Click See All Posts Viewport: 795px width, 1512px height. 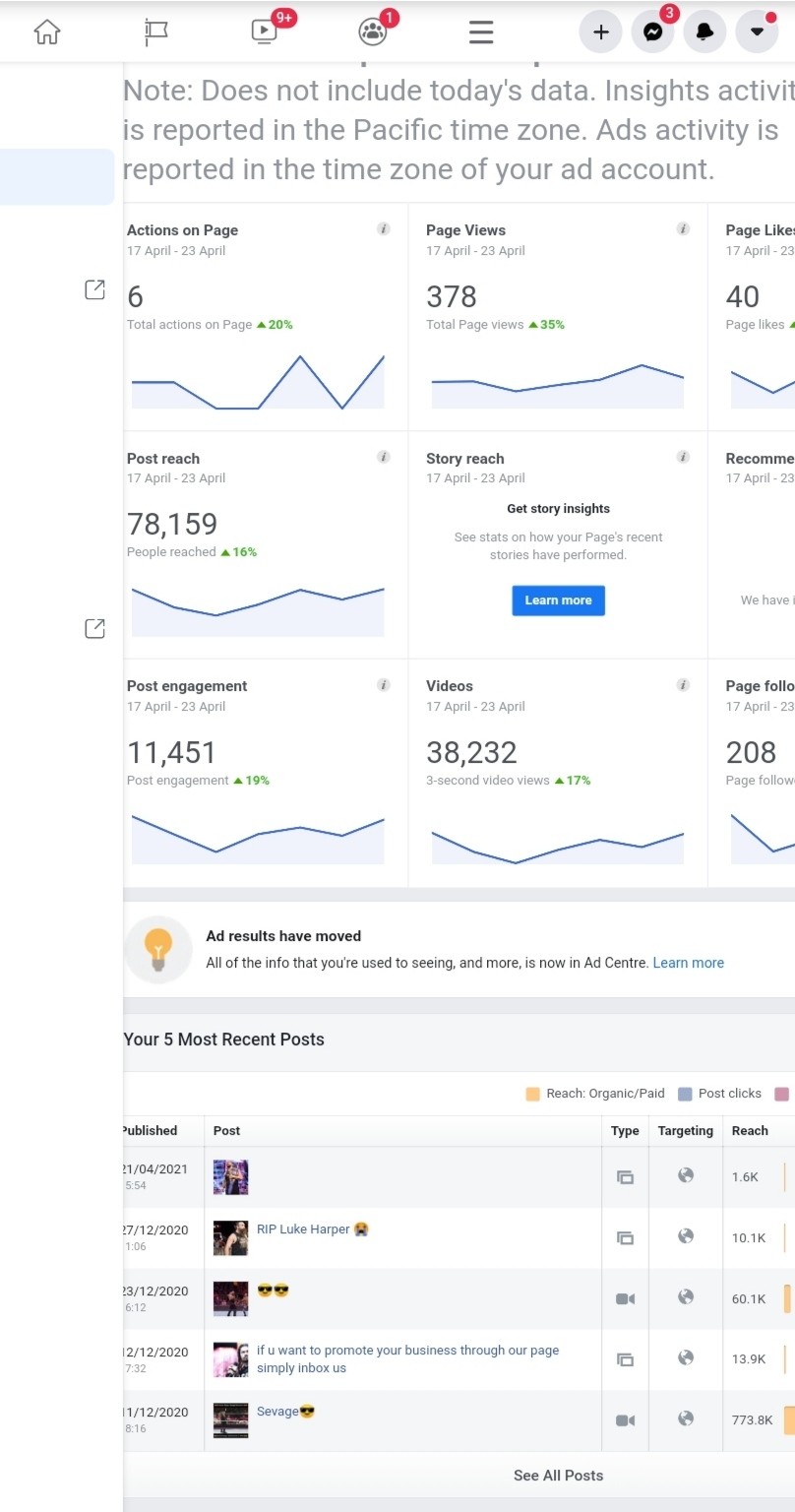(x=558, y=1475)
